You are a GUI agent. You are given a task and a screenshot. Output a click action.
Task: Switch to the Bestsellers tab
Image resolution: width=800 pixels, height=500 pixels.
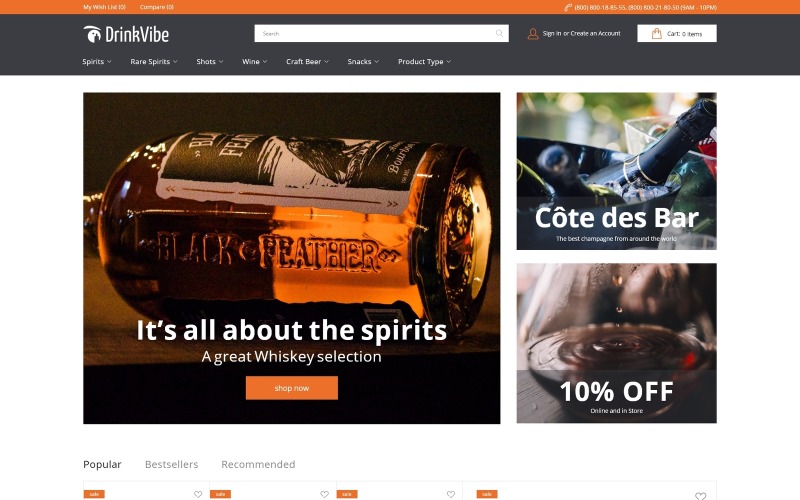[171, 464]
